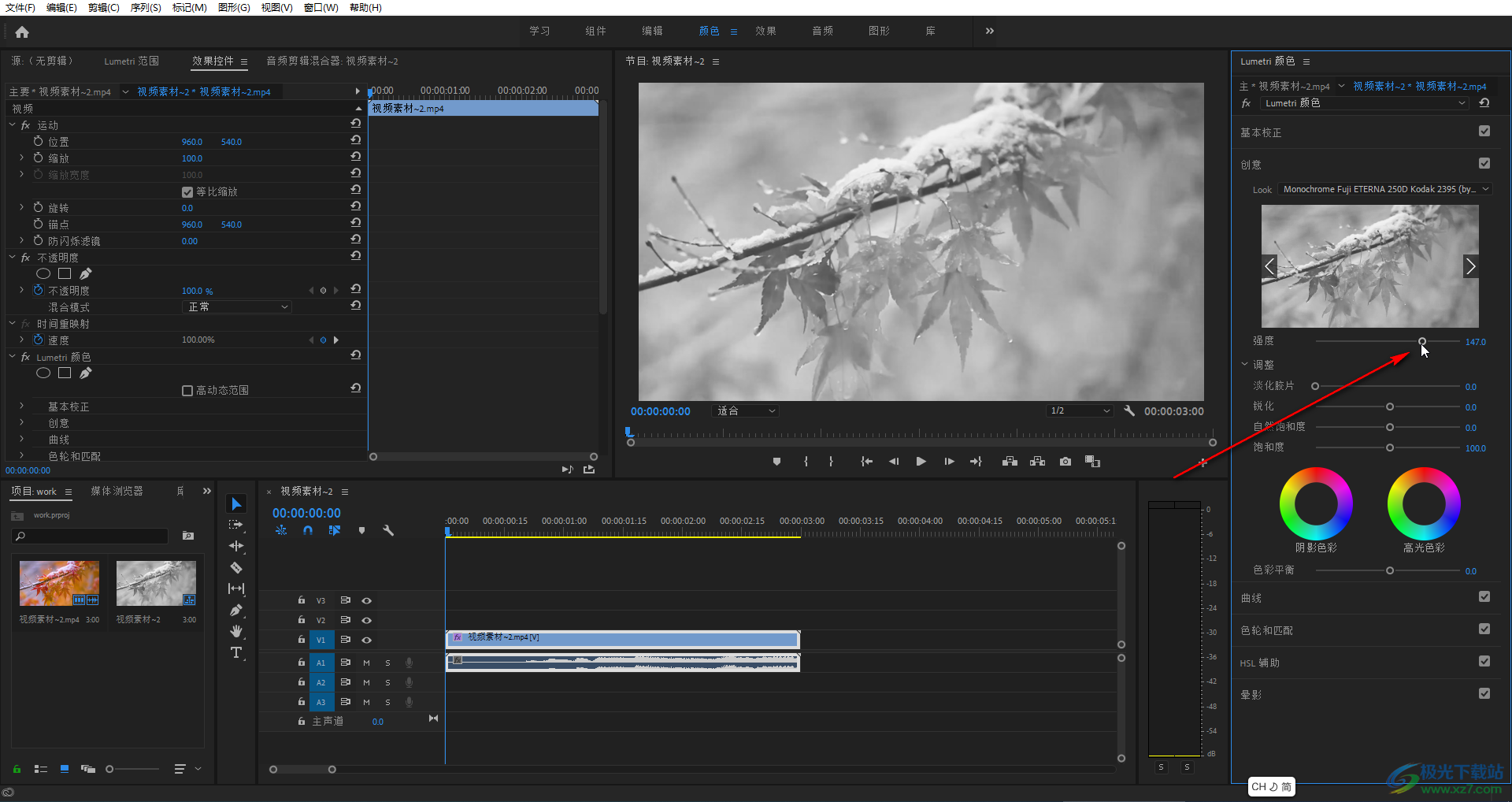Click the Go to In point button
Viewport: 1512px width, 802px height.
pyautogui.click(x=866, y=462)
